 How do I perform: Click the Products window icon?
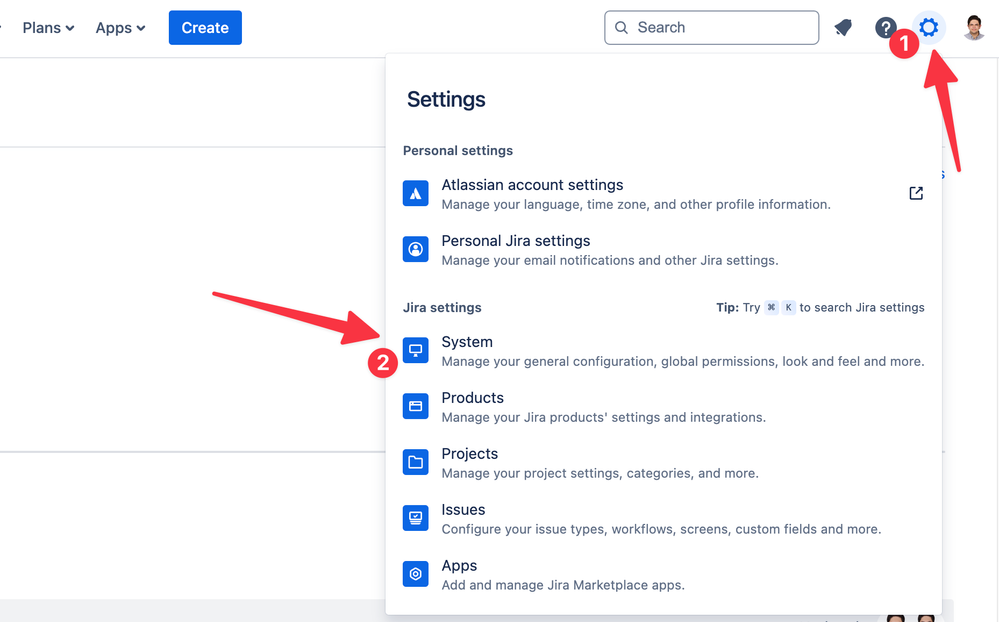tap(415, 406)
